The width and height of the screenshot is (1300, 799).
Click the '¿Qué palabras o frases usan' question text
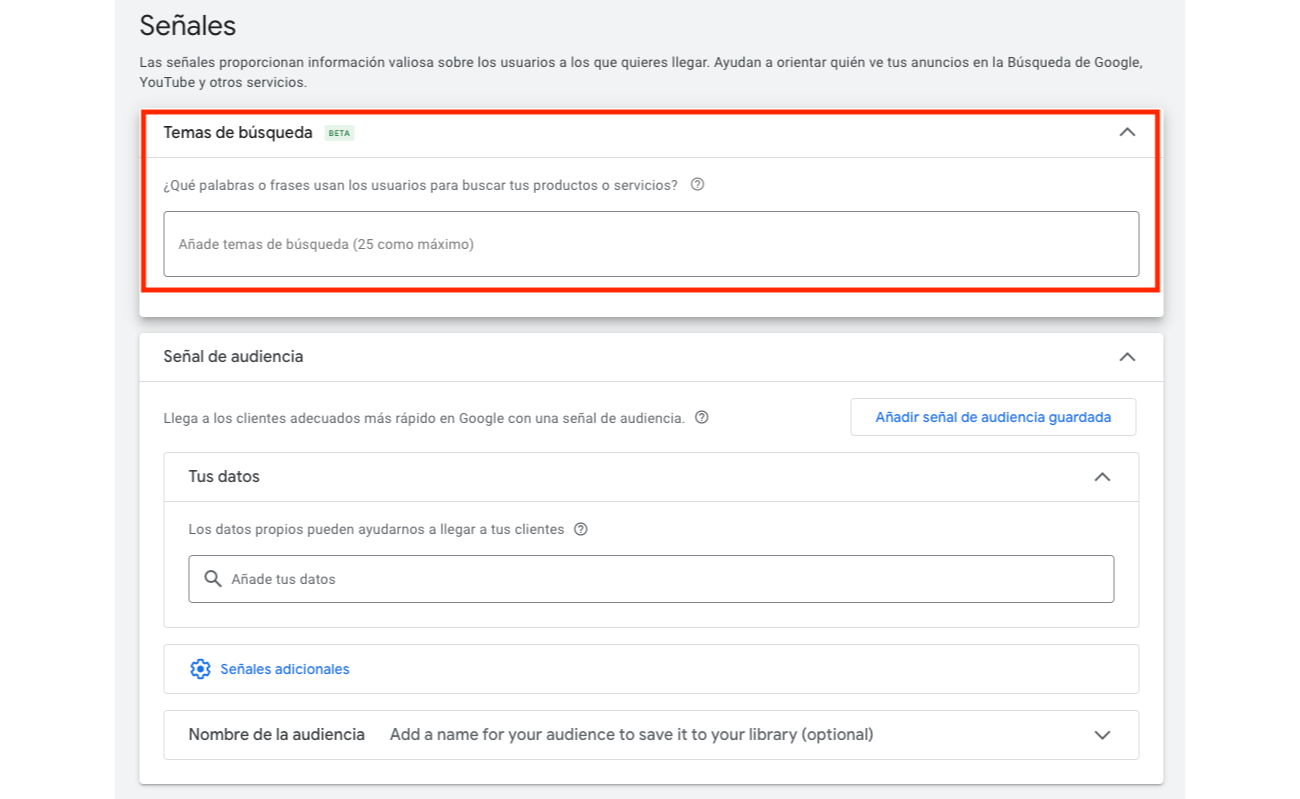[x=421, y=185]
